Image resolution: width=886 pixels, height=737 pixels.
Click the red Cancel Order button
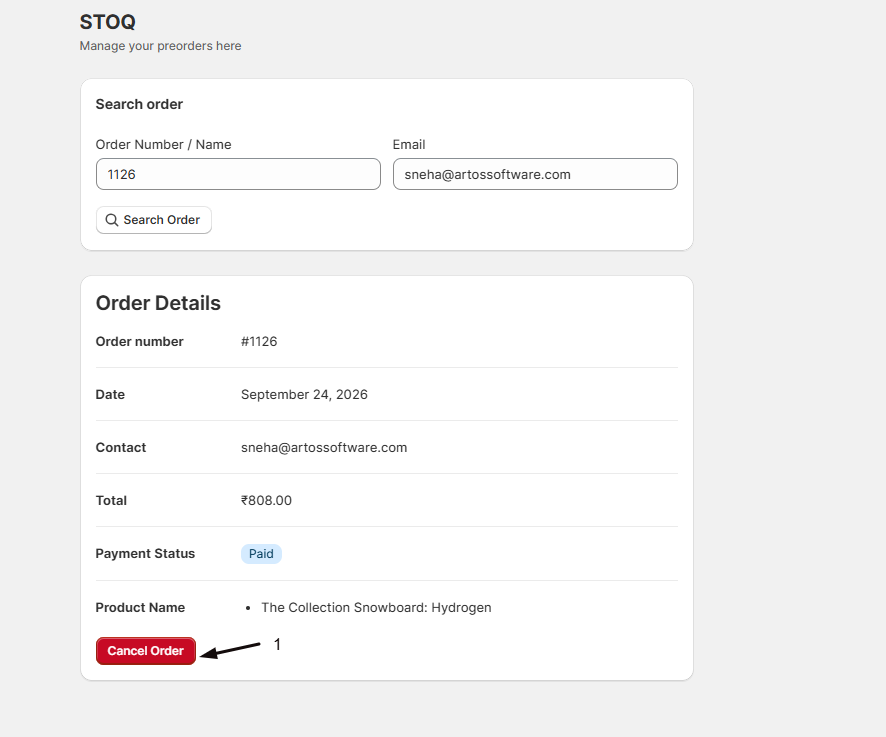[x=146, y=651]
